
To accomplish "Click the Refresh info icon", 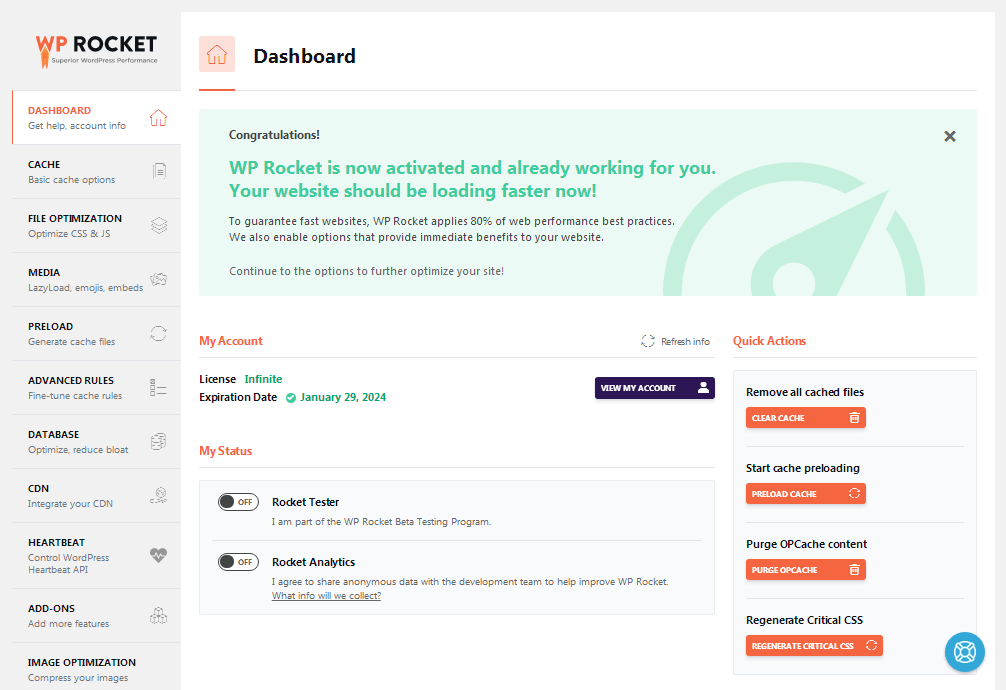I will click(x=648, y=341).
